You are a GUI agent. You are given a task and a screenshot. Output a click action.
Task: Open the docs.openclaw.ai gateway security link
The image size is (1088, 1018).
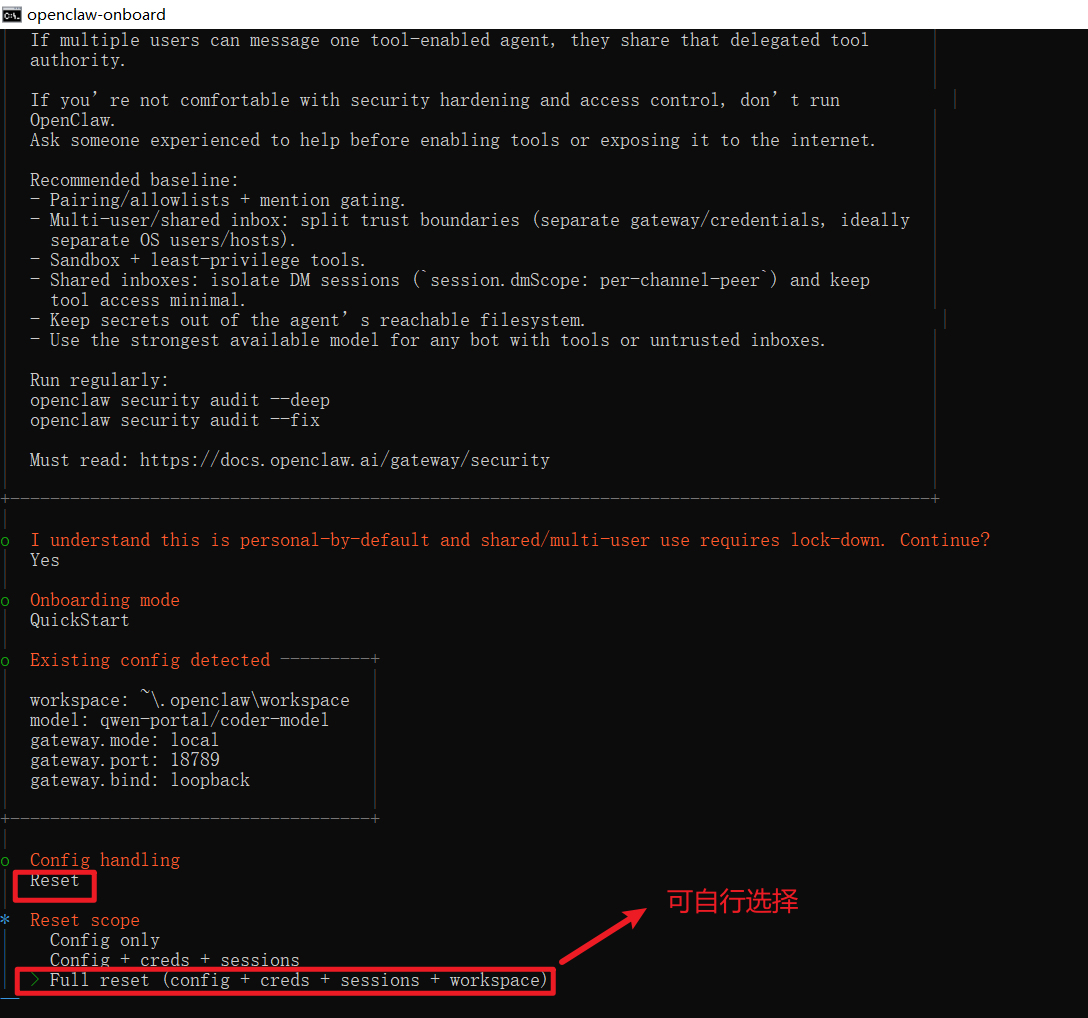pyautogui.click(x=345, y=460)
